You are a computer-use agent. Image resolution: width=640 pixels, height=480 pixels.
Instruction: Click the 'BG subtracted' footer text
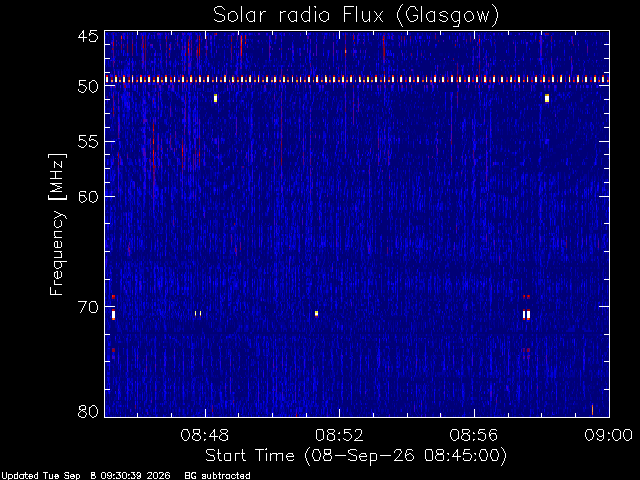click(217, 476)
